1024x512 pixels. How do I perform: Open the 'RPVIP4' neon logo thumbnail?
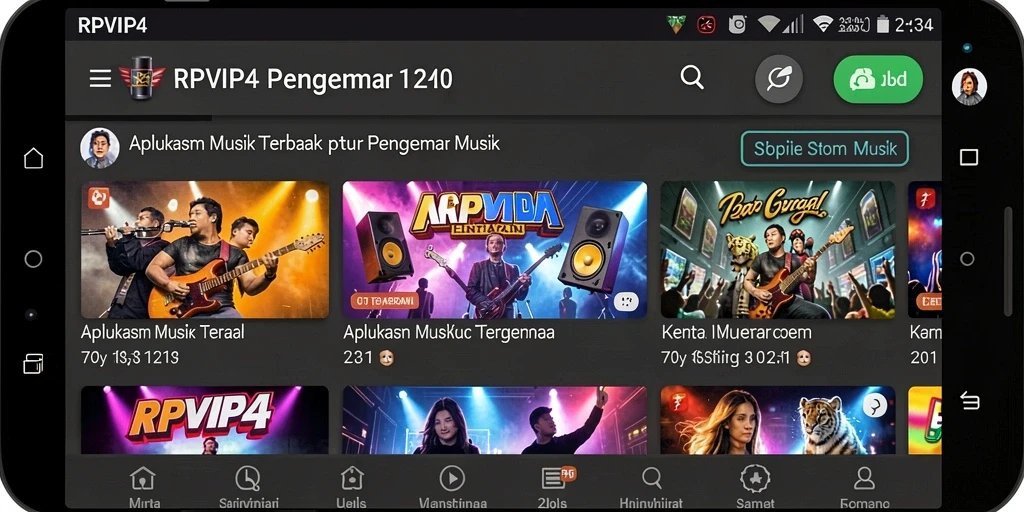pyautogui.click(x=205, y=420)
